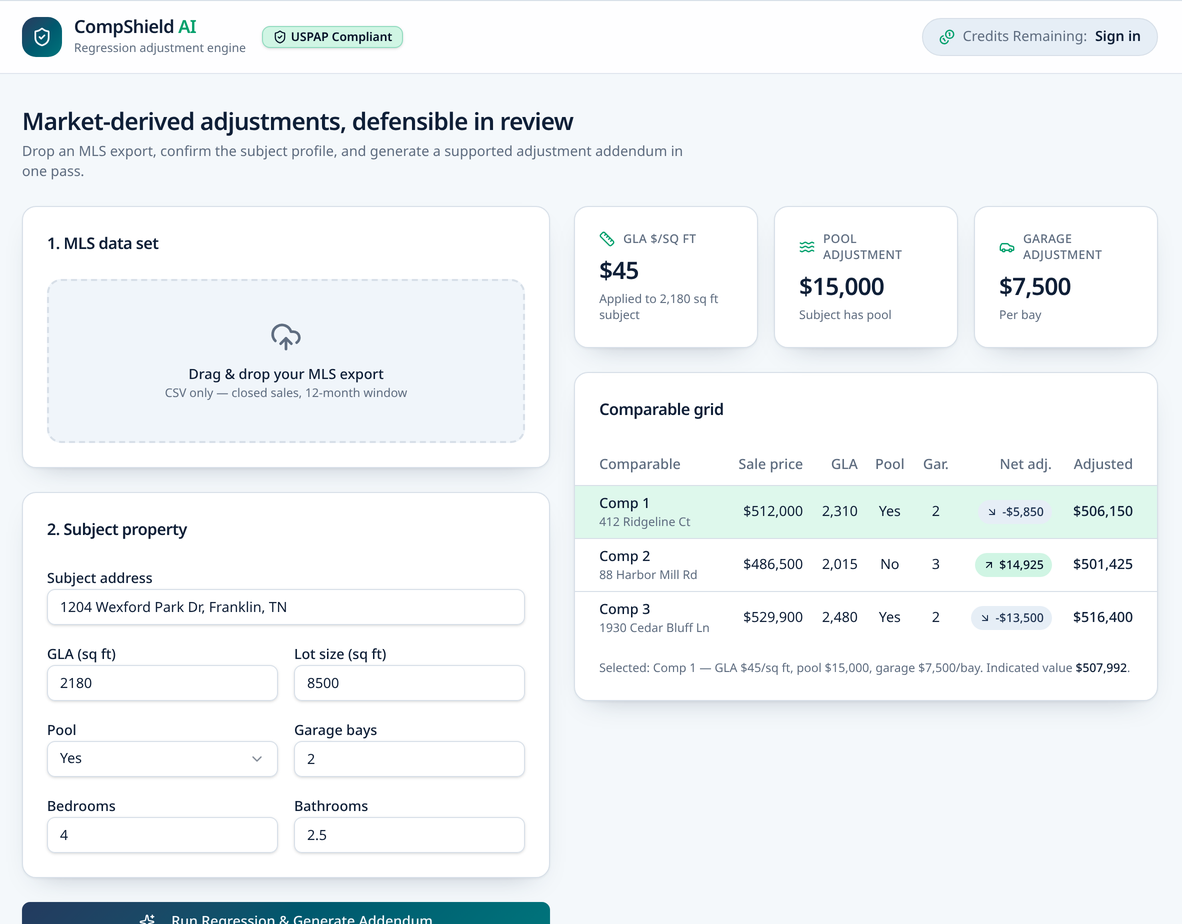Screen dimensions: 1182x924
Task: Click the Sale price column header
Action: 770,464
